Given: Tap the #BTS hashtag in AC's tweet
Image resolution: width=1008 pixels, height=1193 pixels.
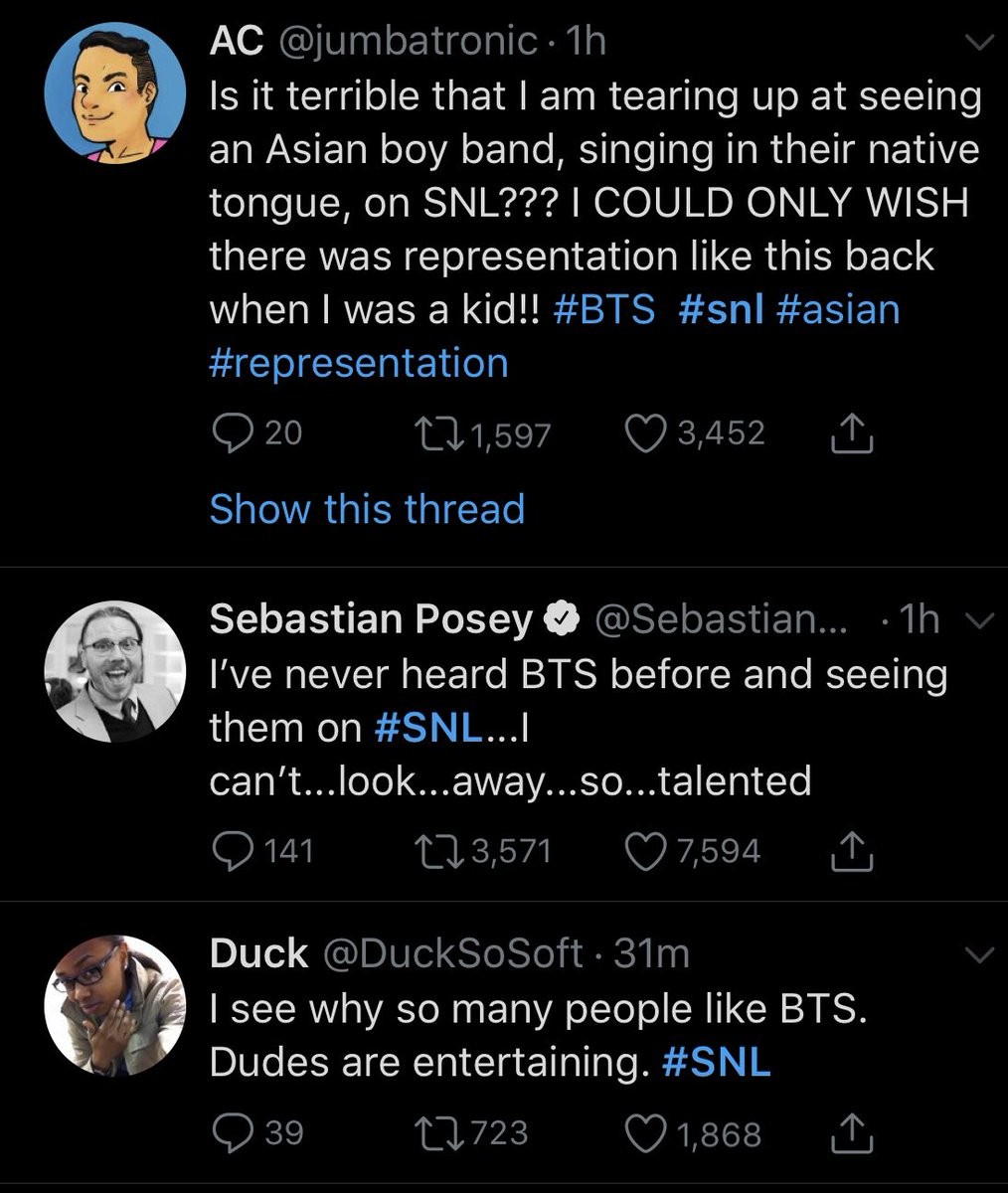Looking at the screenshot, I should tap(602, 309).
